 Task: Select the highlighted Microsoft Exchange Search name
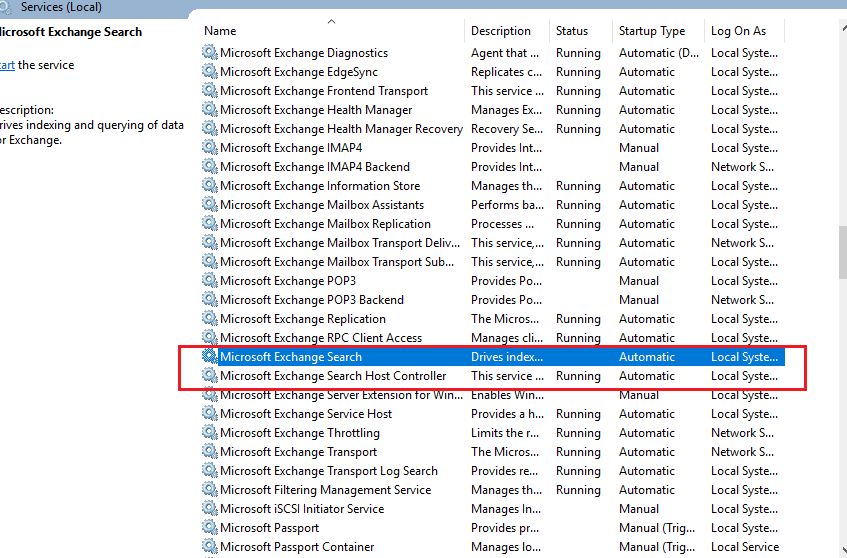[291, 357]
